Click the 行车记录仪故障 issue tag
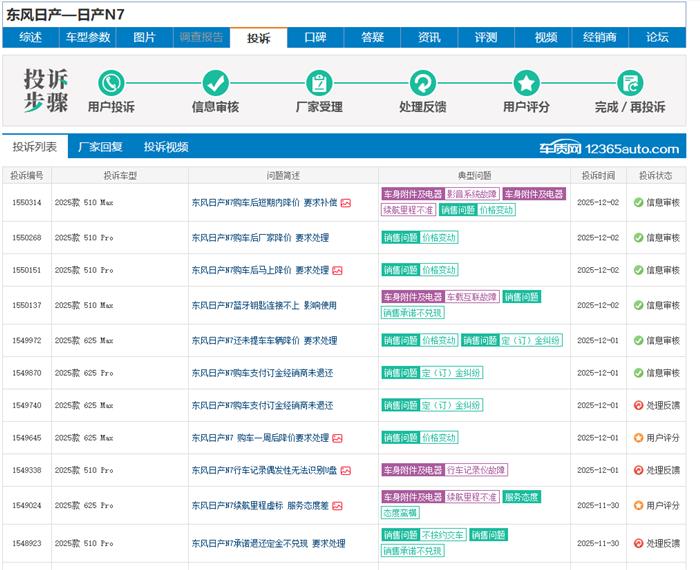This screenshot has width=700, height=570. click(476, 470)
